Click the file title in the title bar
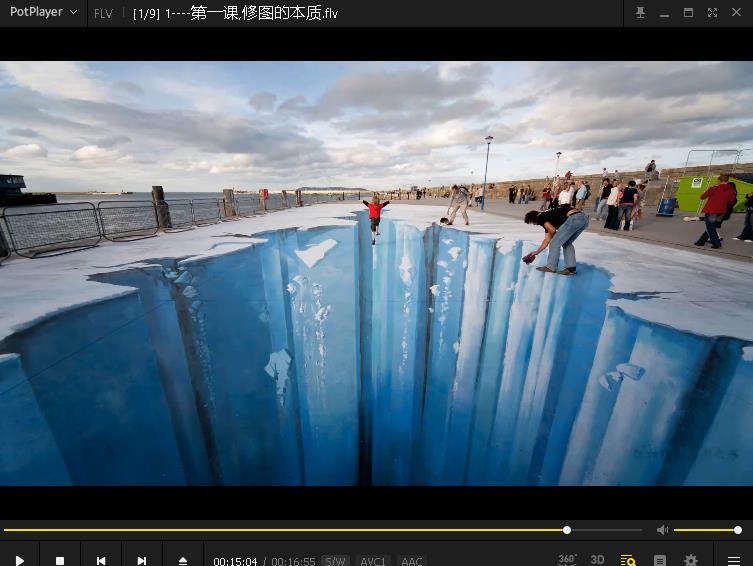Screen dimensions: 753x566 235,13
